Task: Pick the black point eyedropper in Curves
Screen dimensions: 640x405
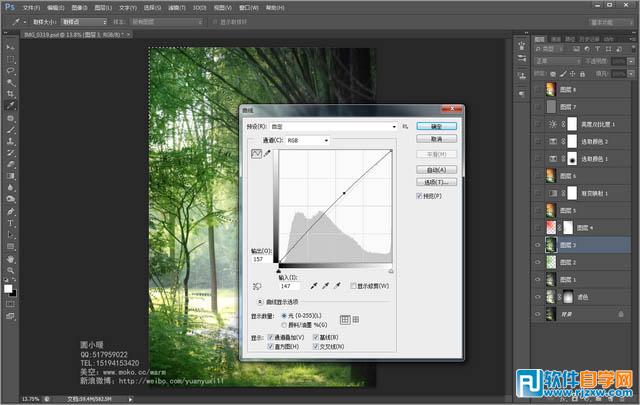Action: point(313,286)
